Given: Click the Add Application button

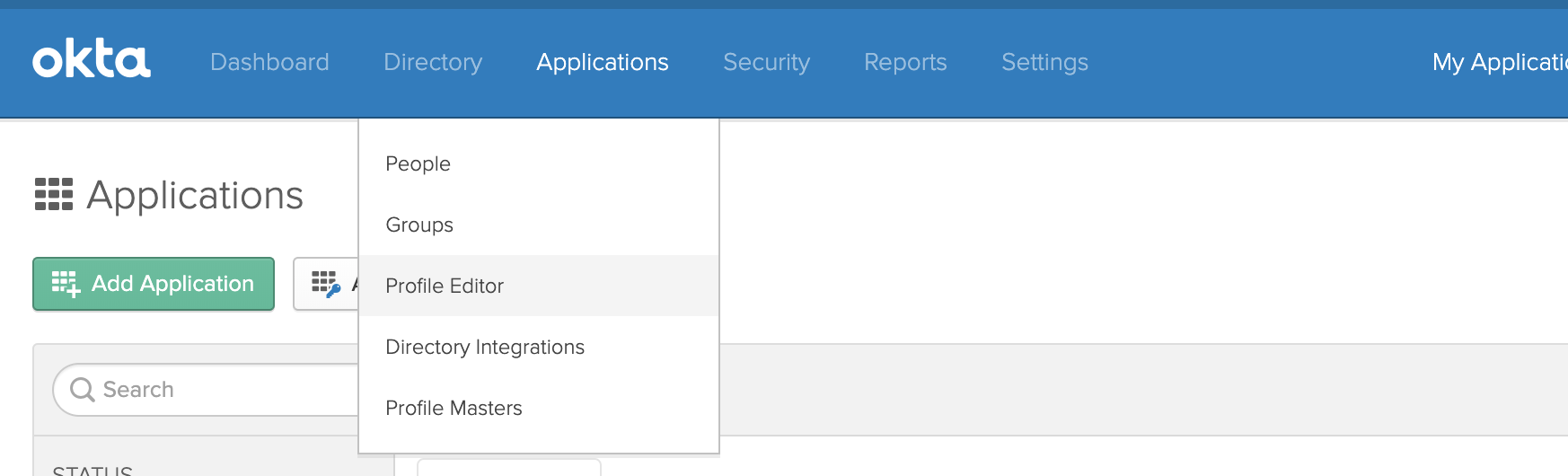Looking at the screenshot, I should 154,284.
